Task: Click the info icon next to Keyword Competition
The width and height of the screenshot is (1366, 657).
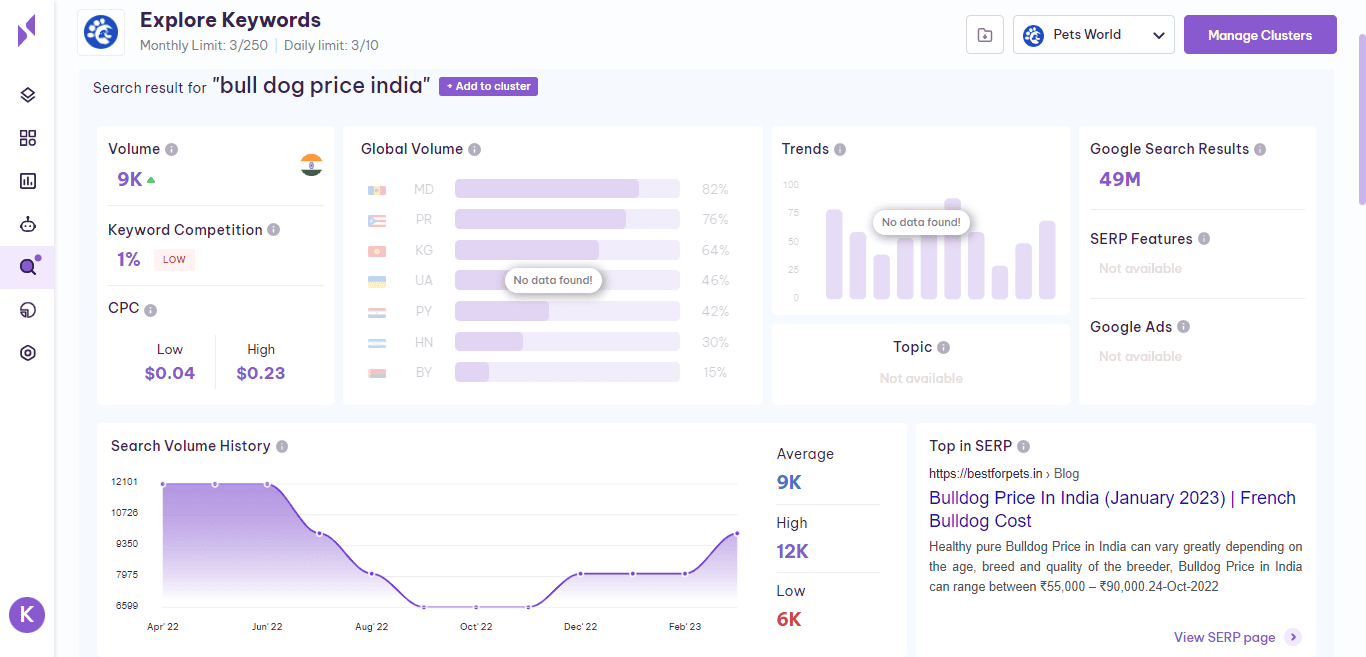Action: point(274,230)
